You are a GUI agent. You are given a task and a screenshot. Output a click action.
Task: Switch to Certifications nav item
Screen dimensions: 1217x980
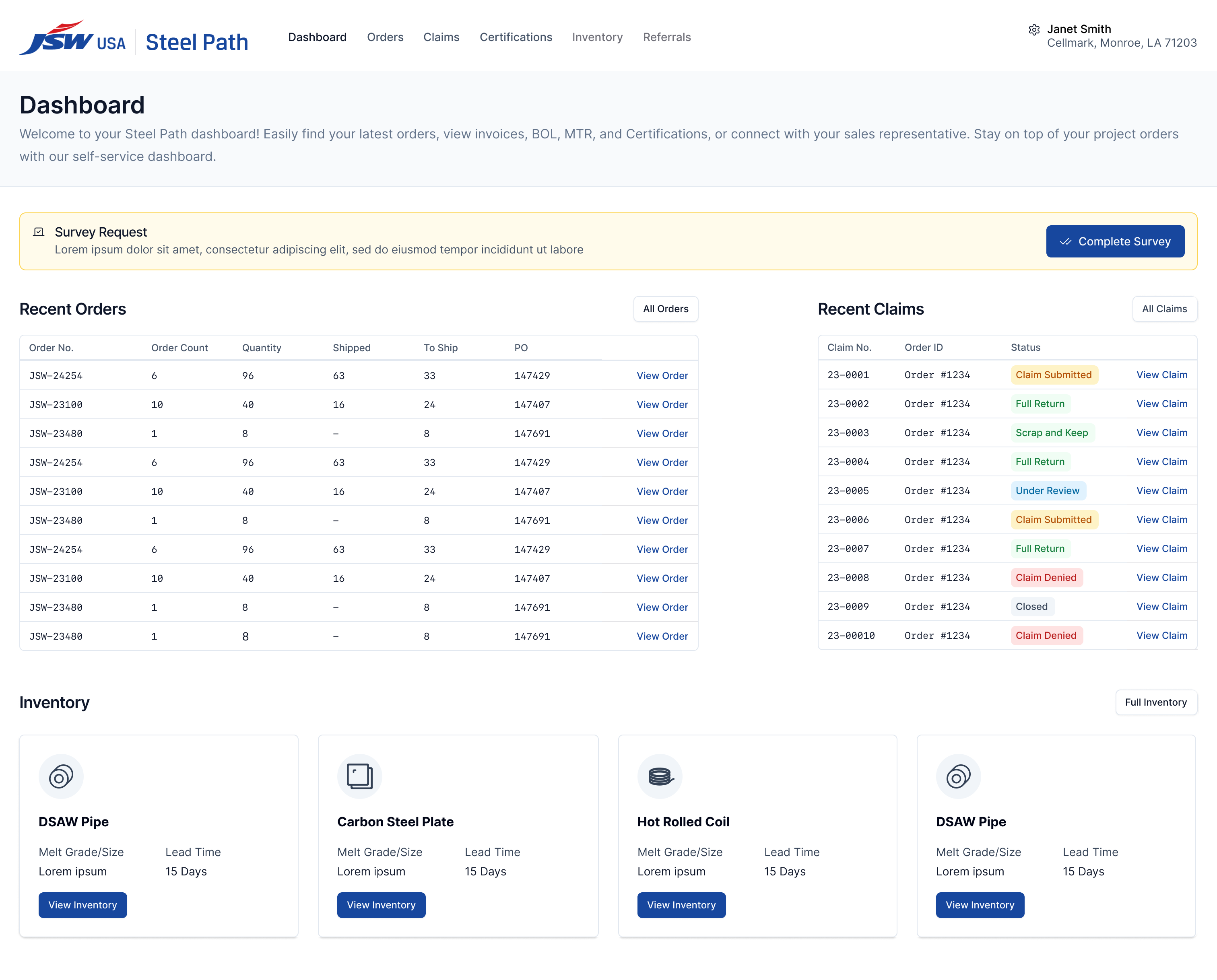pyautogui.click(x=516, y=37)
